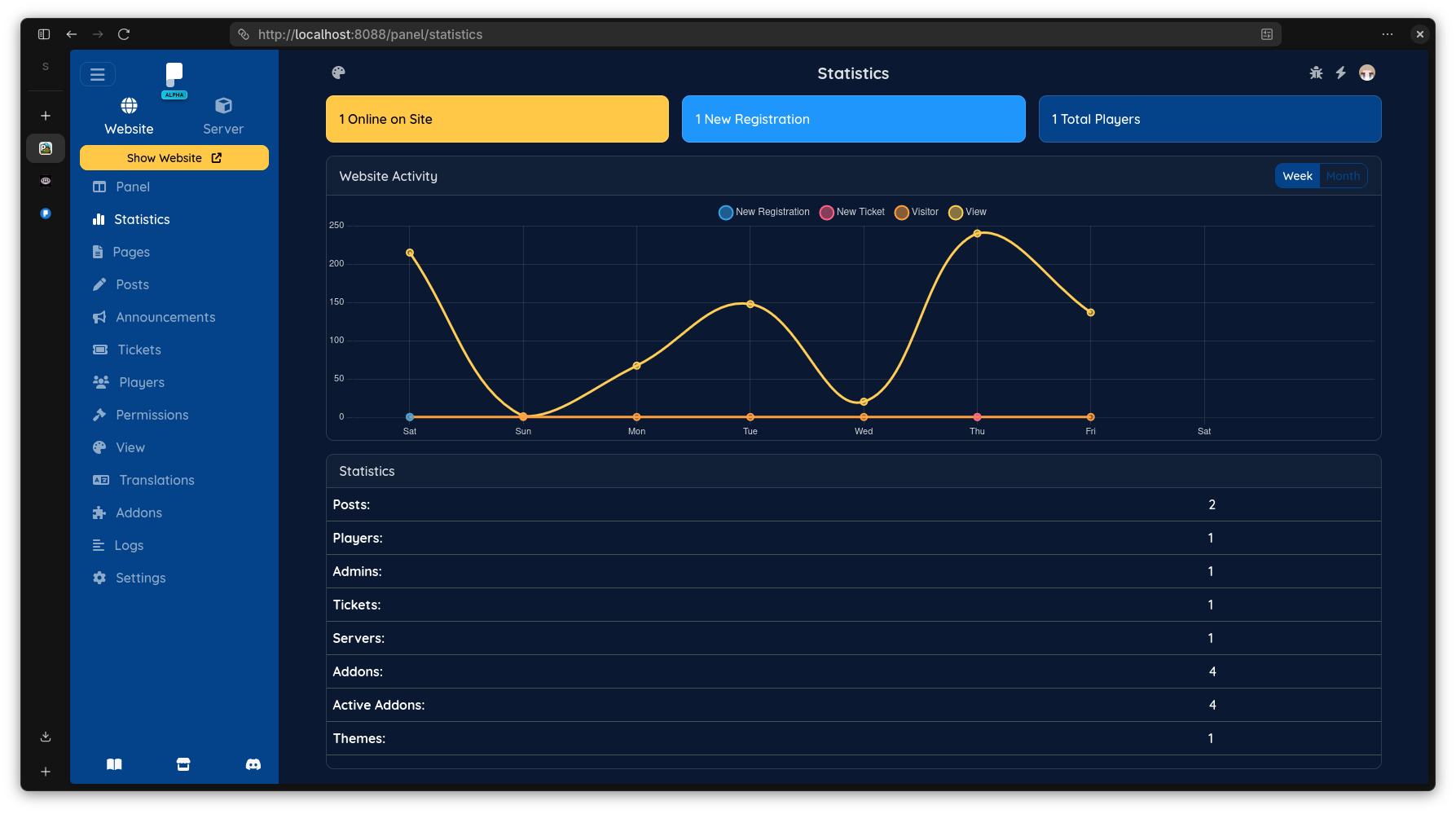Open the Discord icon in the sidebar footer
The image size is (1456, 814).
253,764
